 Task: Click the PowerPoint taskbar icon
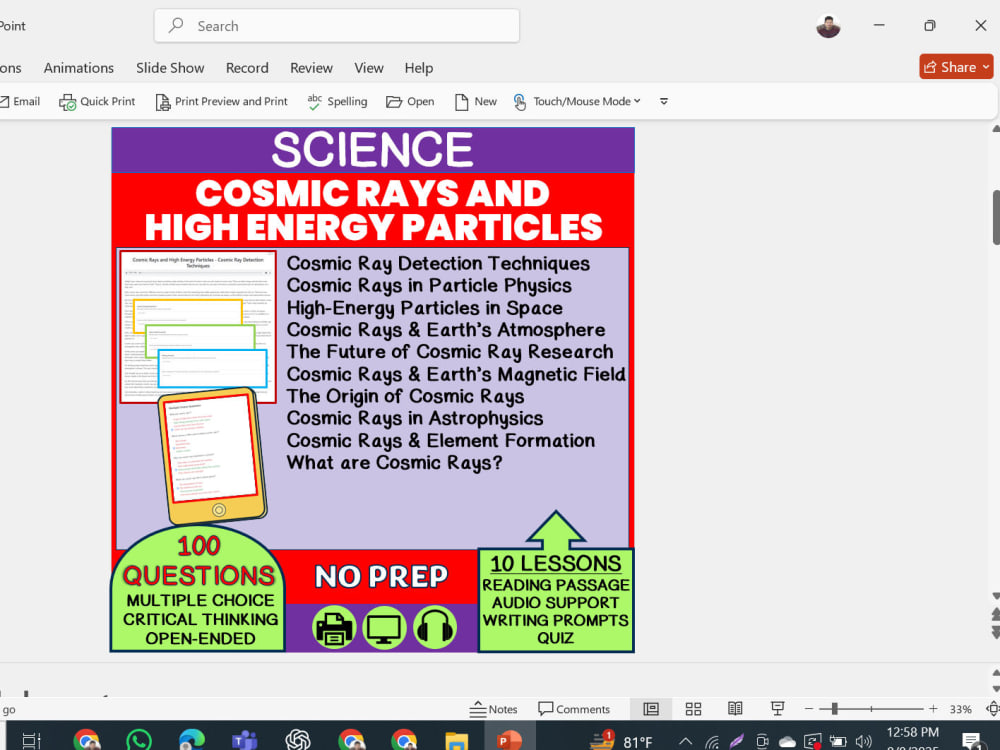[x=509, y=740]
